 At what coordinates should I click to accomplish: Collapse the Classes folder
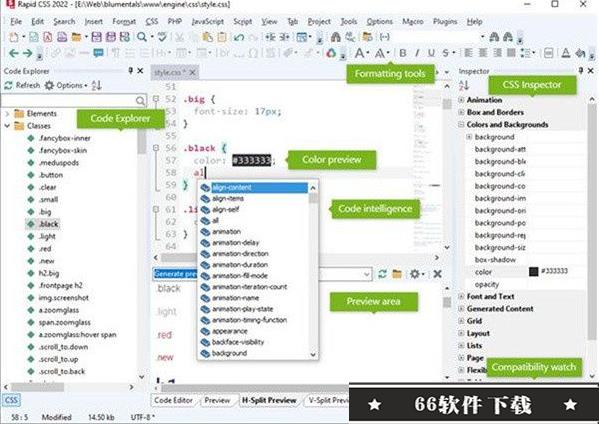point(7,126)
